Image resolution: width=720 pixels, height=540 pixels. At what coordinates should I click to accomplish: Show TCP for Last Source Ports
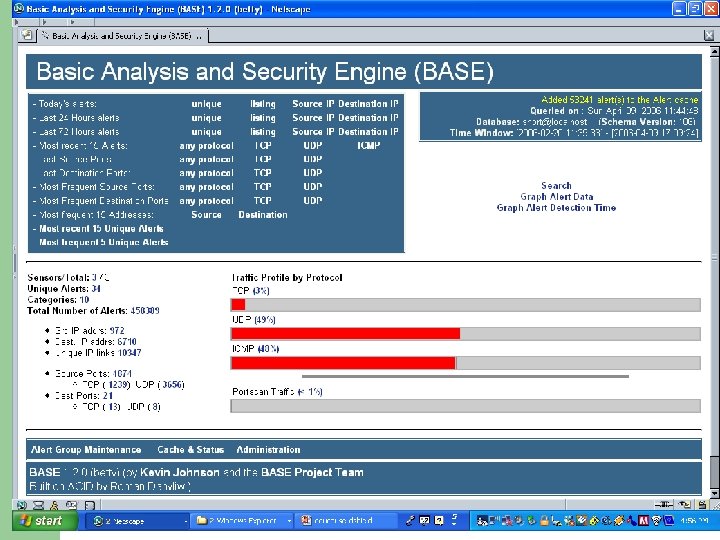[263, 159]
